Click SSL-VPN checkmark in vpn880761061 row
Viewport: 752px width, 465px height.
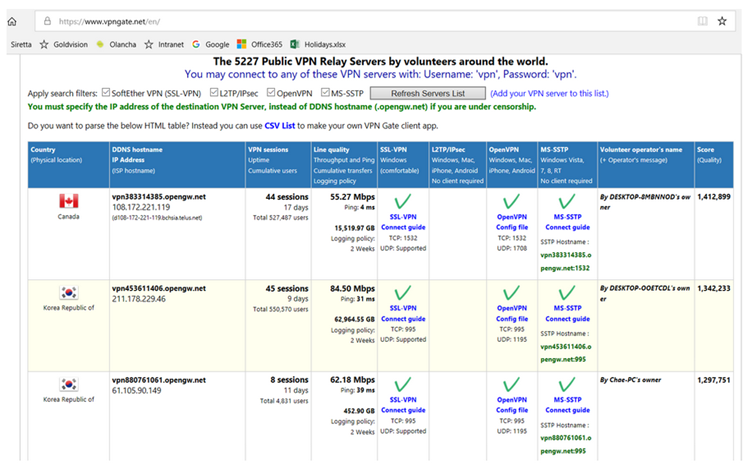(402, 385)
